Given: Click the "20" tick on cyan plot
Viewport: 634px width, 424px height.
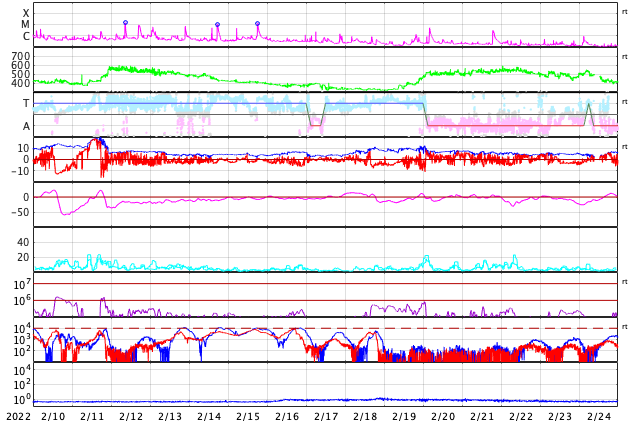Looking at the screenshot, I should (23, 257).
